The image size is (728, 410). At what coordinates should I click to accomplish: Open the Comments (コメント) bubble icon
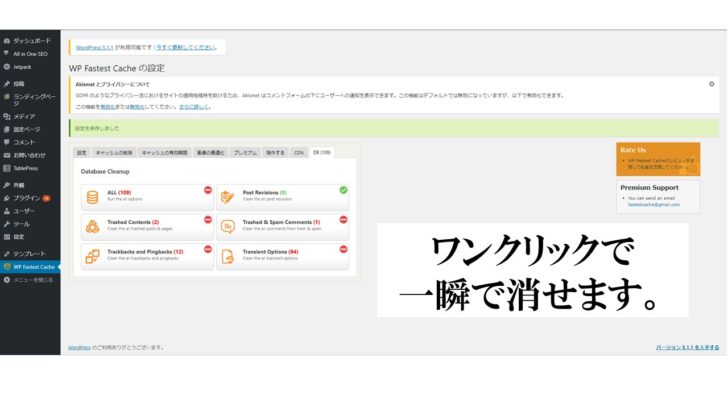click(6, 142)
